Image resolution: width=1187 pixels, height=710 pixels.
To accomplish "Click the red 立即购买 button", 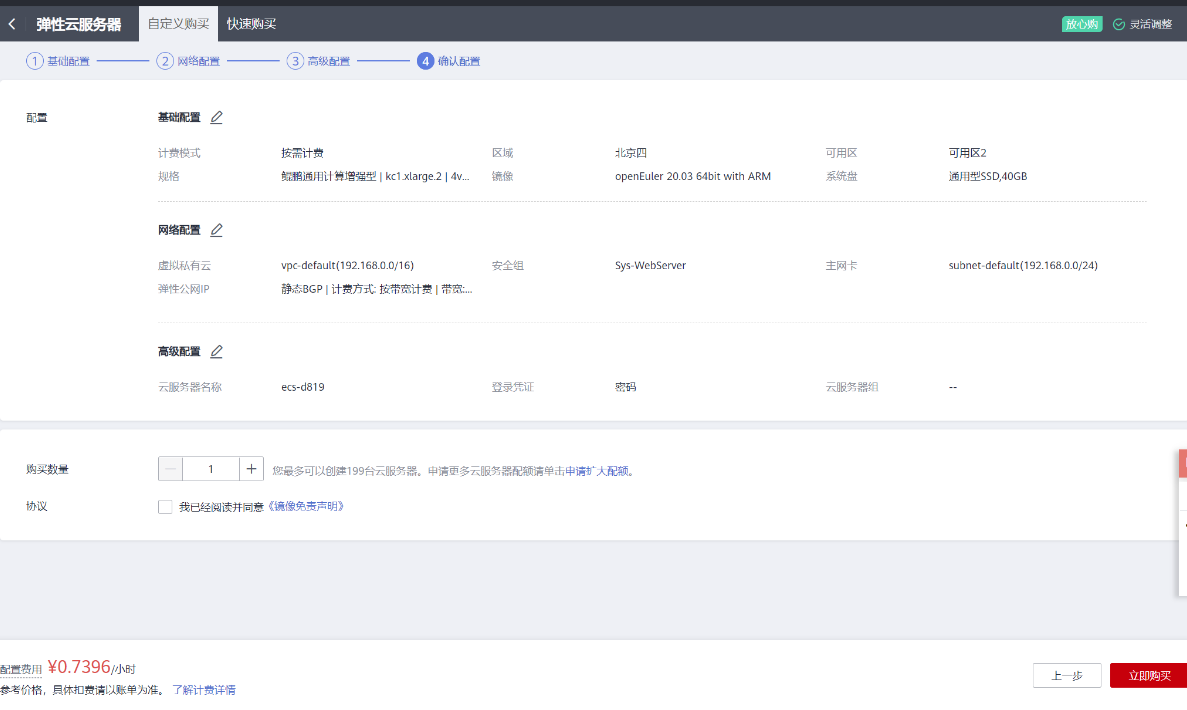I will 1148,675.
